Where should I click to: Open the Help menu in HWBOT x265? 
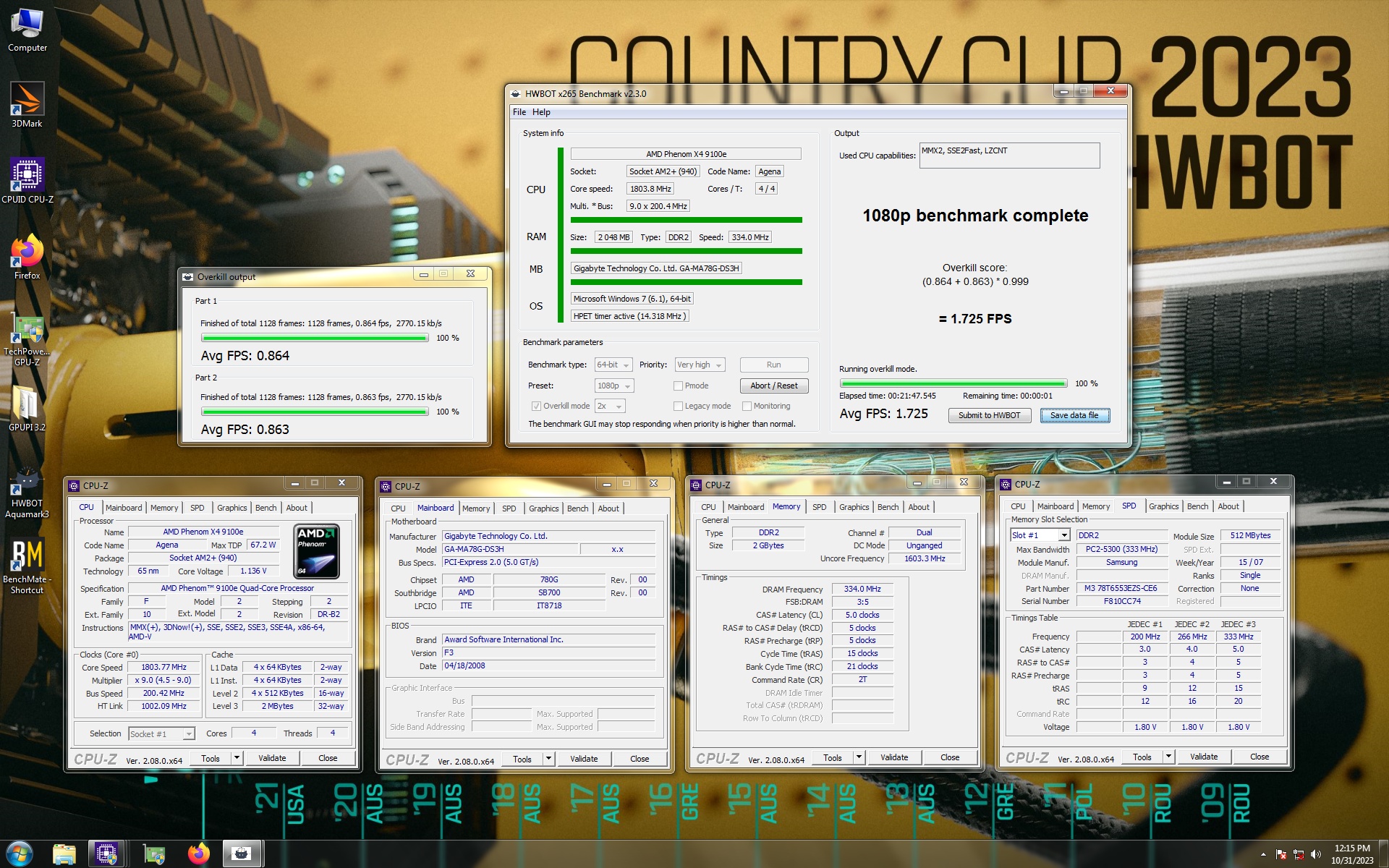(541, 112)
